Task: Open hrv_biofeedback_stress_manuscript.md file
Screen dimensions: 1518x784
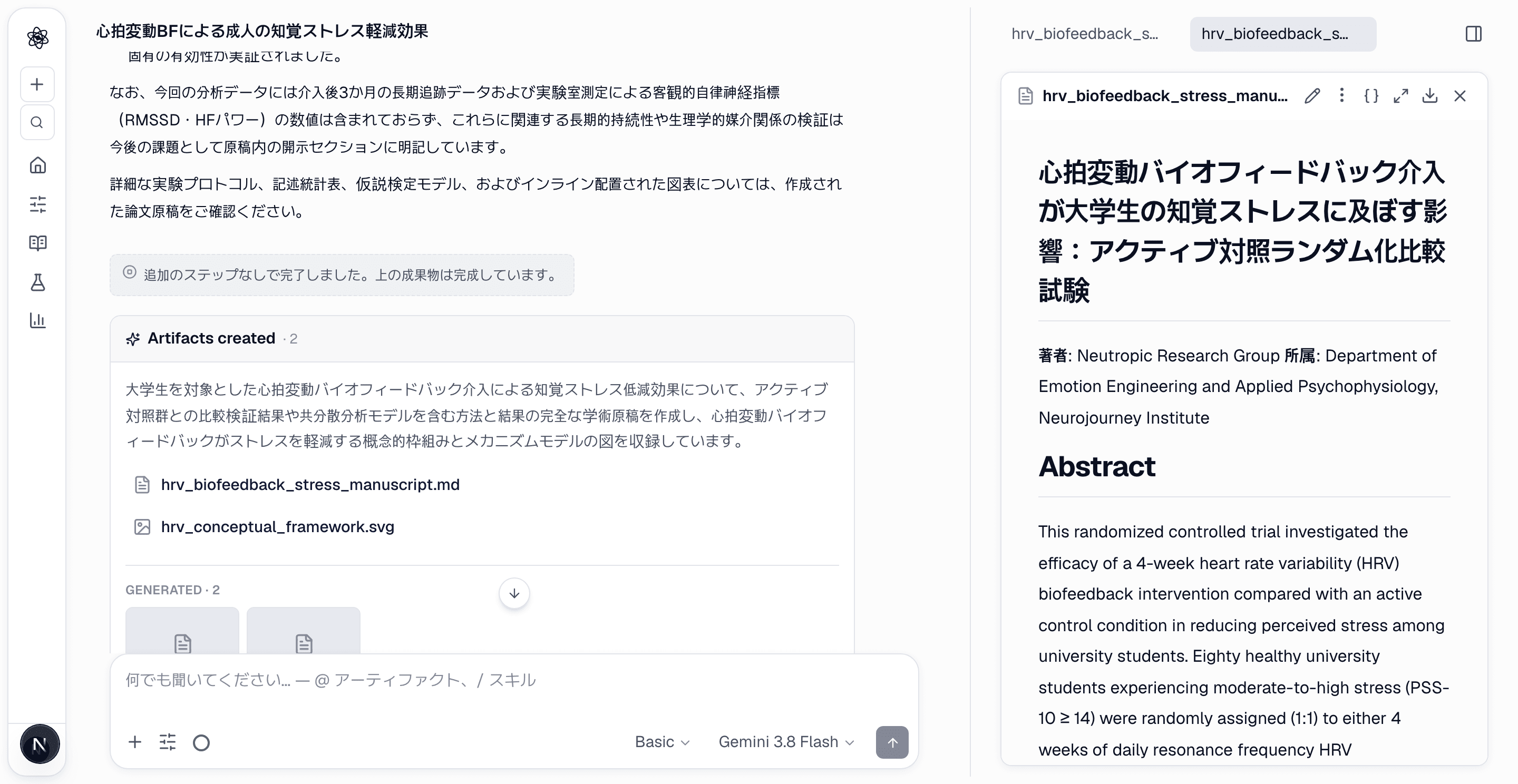Action: click(310, 484)
